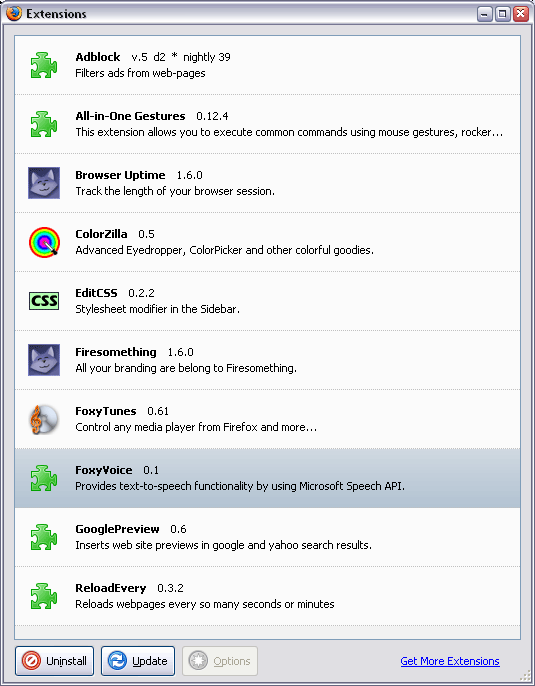535x686 pixels.
Task: Click the Browser Uptime fox icon
Action: pos(44,183)
